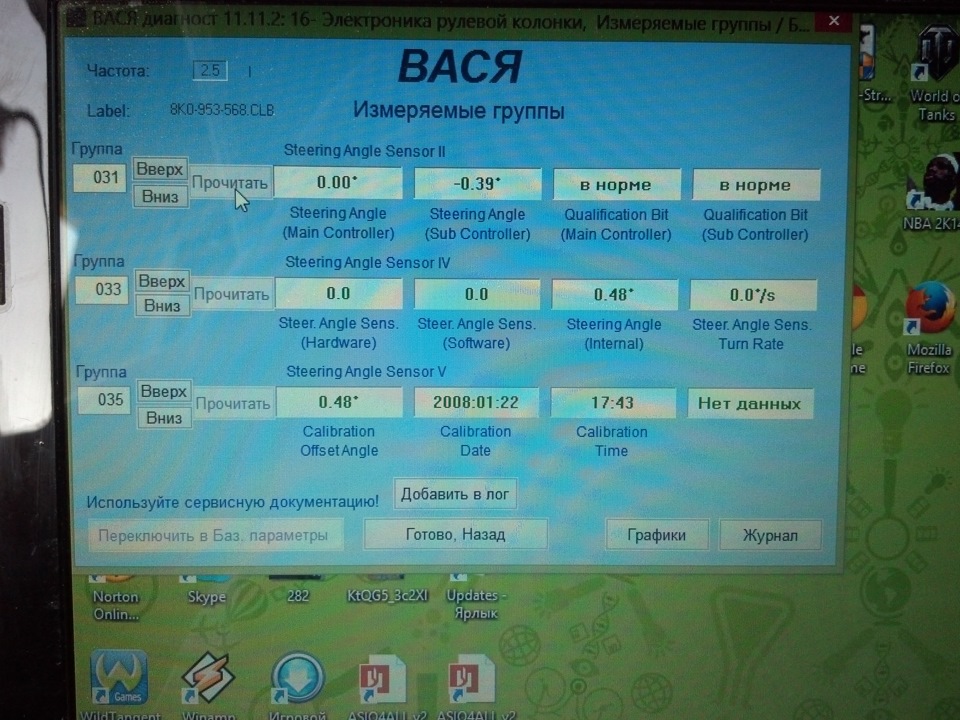Click Вниз button for group 031
The width and height of the screenshot is (960, 720).
(x=160, y=197)
